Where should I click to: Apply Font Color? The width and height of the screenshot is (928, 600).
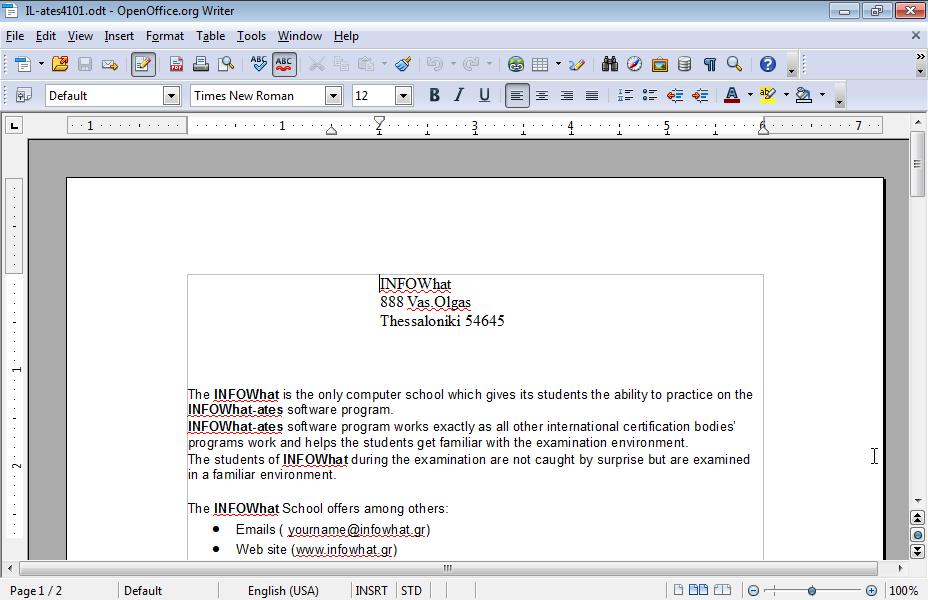(x=732, y=95)
